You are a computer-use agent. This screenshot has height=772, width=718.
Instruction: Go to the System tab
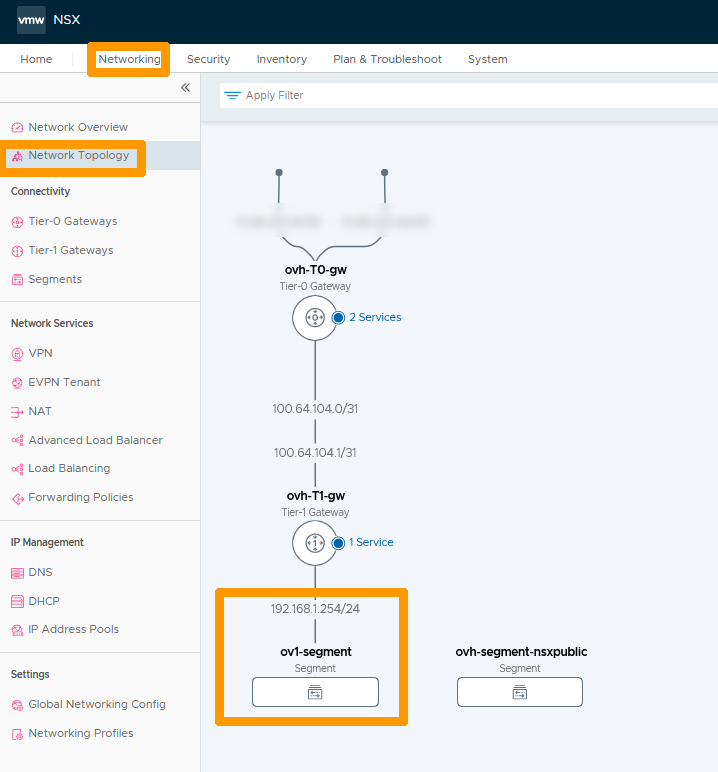[x=487, y=59]
